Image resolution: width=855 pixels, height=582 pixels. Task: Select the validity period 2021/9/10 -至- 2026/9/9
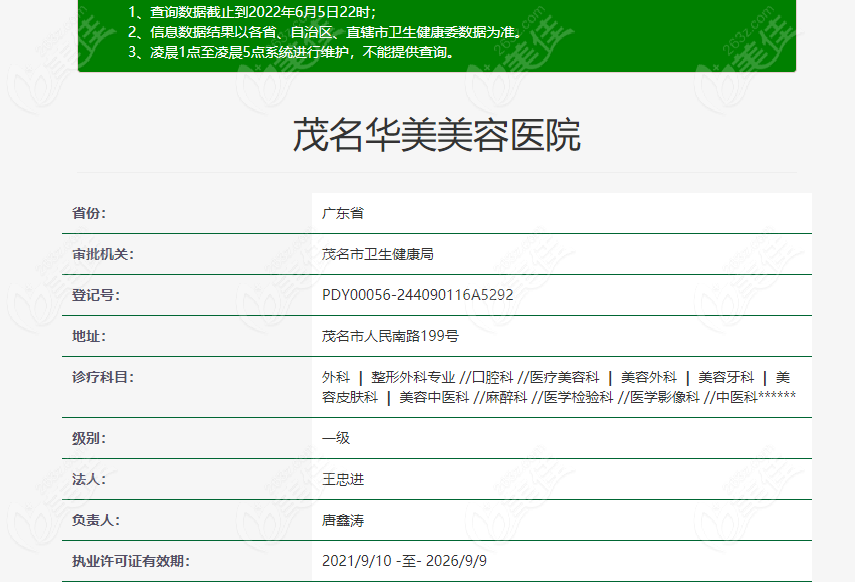pos(404,561)
